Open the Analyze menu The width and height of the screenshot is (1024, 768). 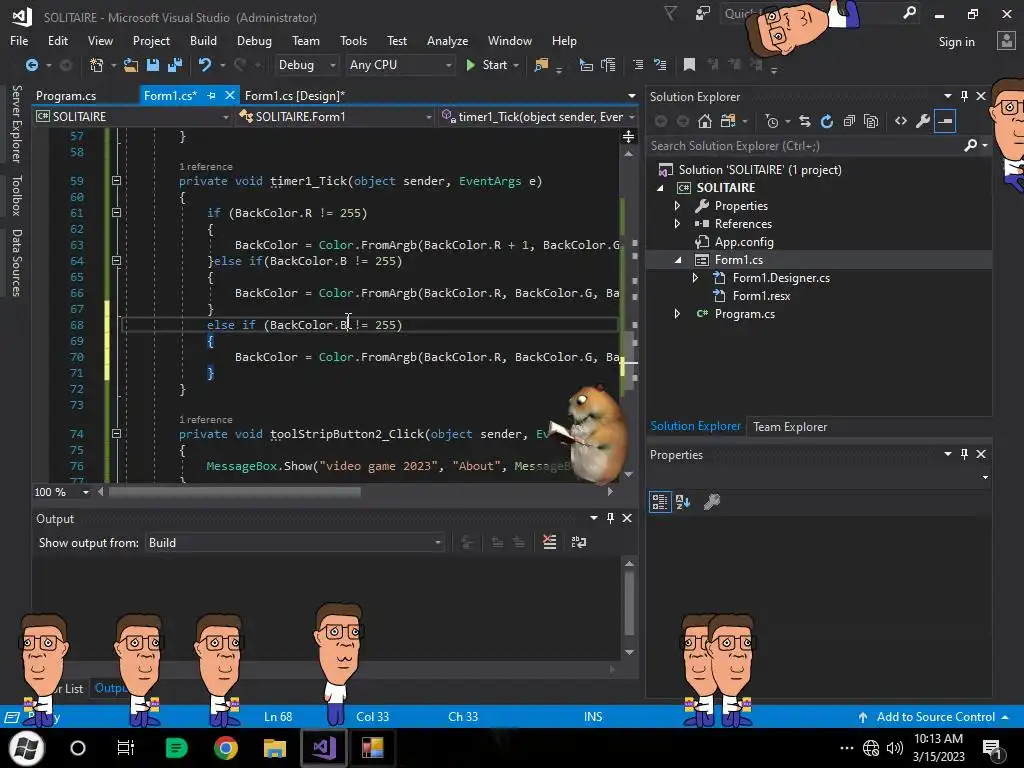pyautogui.click(x=447, y=40)
